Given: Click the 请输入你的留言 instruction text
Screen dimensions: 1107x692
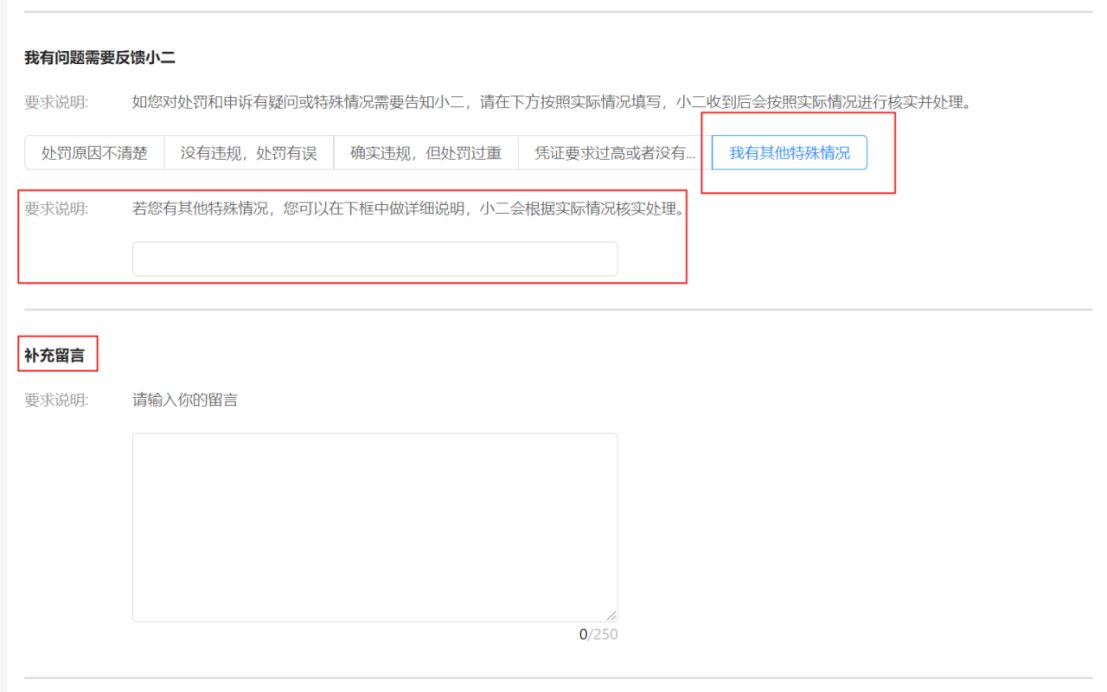Looking at the screenshot, I should 185,401.
